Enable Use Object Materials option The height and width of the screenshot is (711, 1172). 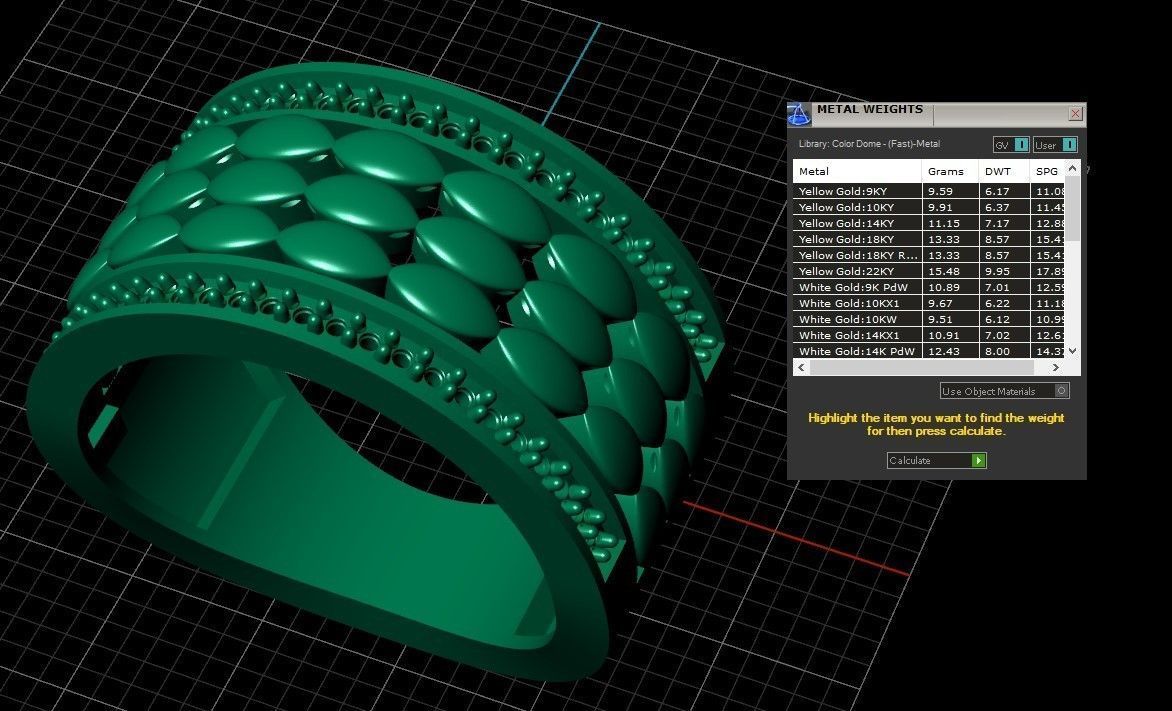[1005, 391]
